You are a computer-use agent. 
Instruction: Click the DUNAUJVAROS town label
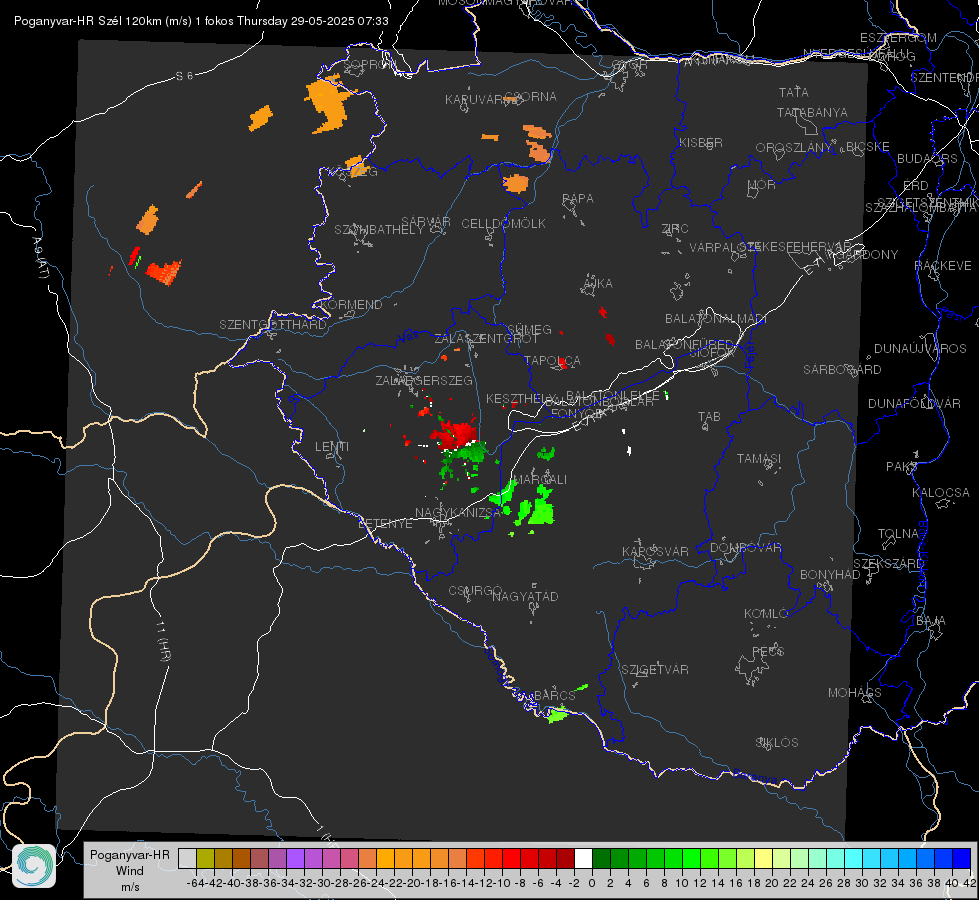pos(920,349)
